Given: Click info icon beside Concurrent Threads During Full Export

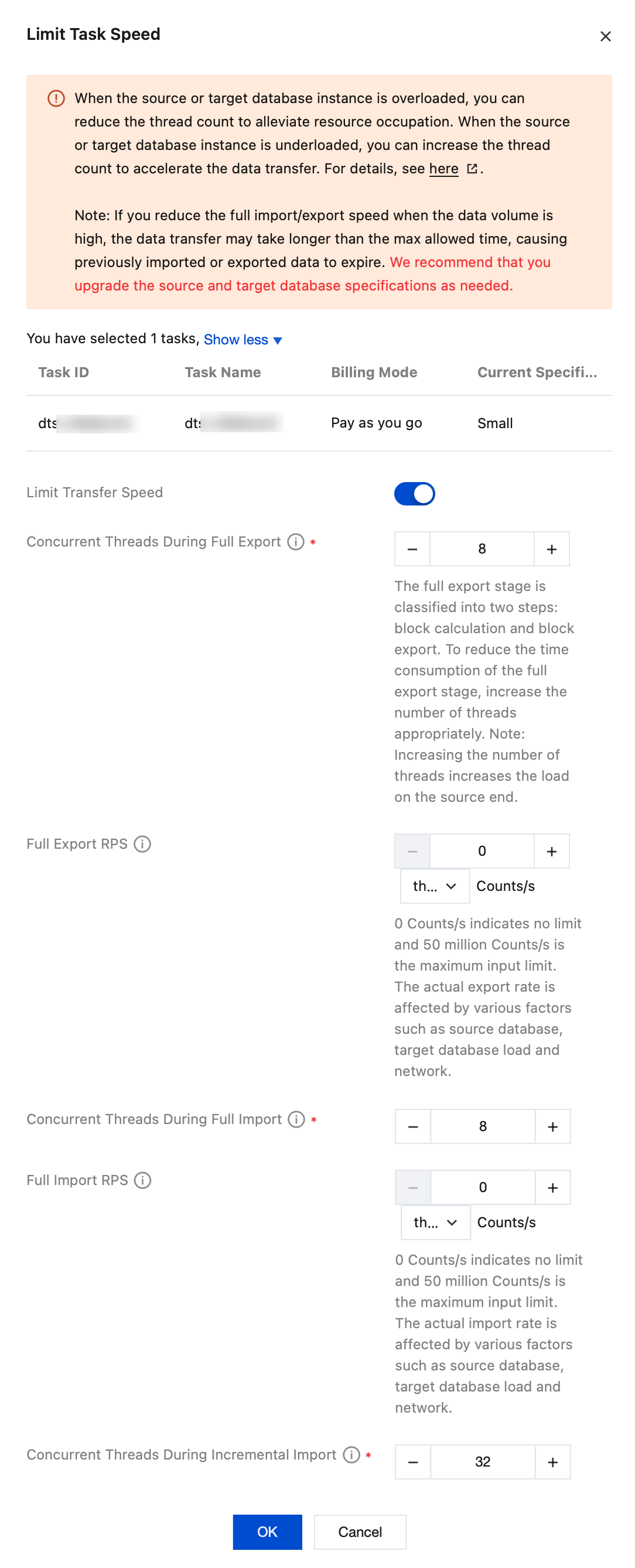Looking at the screenshot, I should tap(296, 542).
